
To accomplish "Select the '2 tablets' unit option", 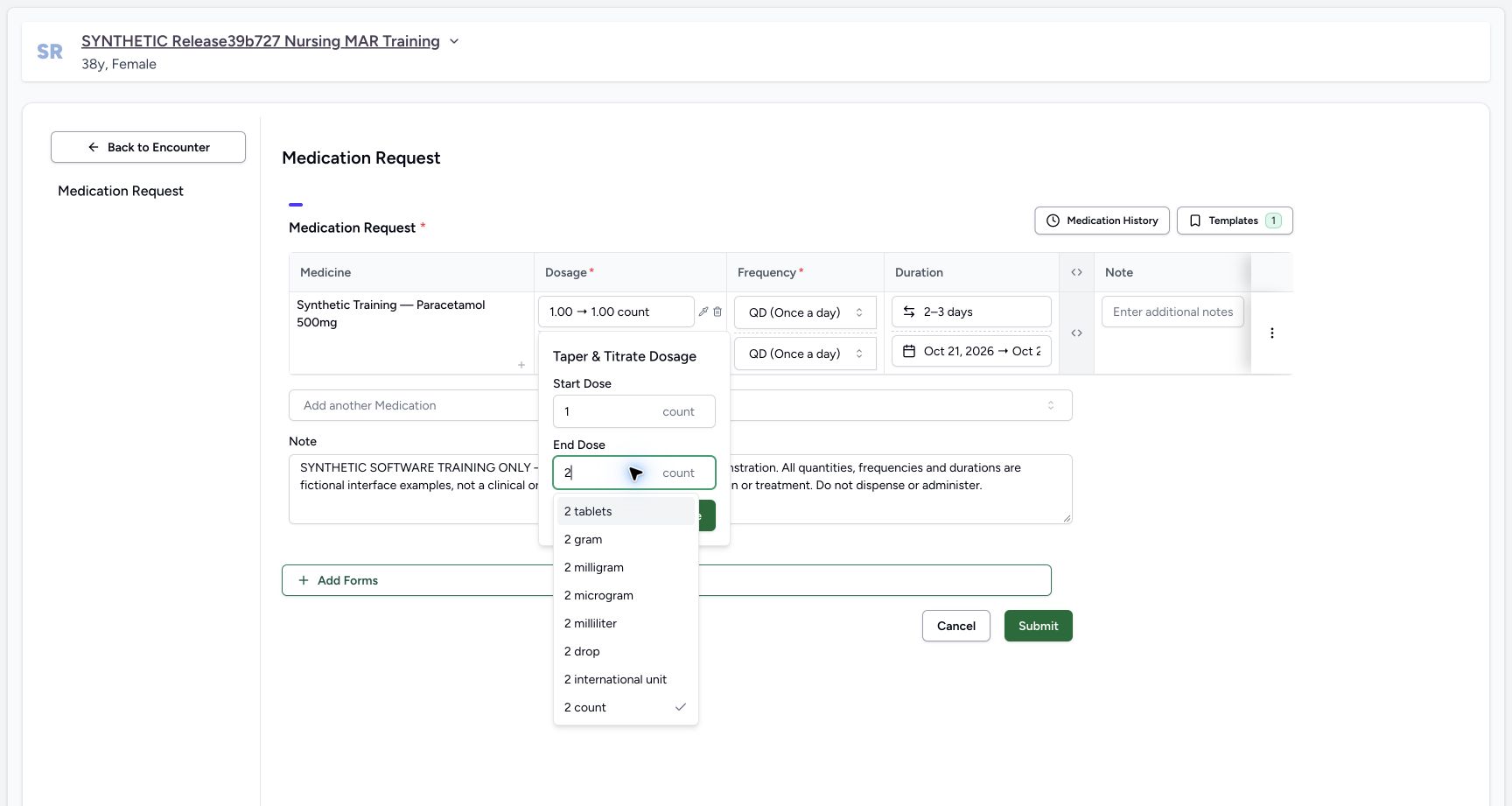I will [626, 511].
